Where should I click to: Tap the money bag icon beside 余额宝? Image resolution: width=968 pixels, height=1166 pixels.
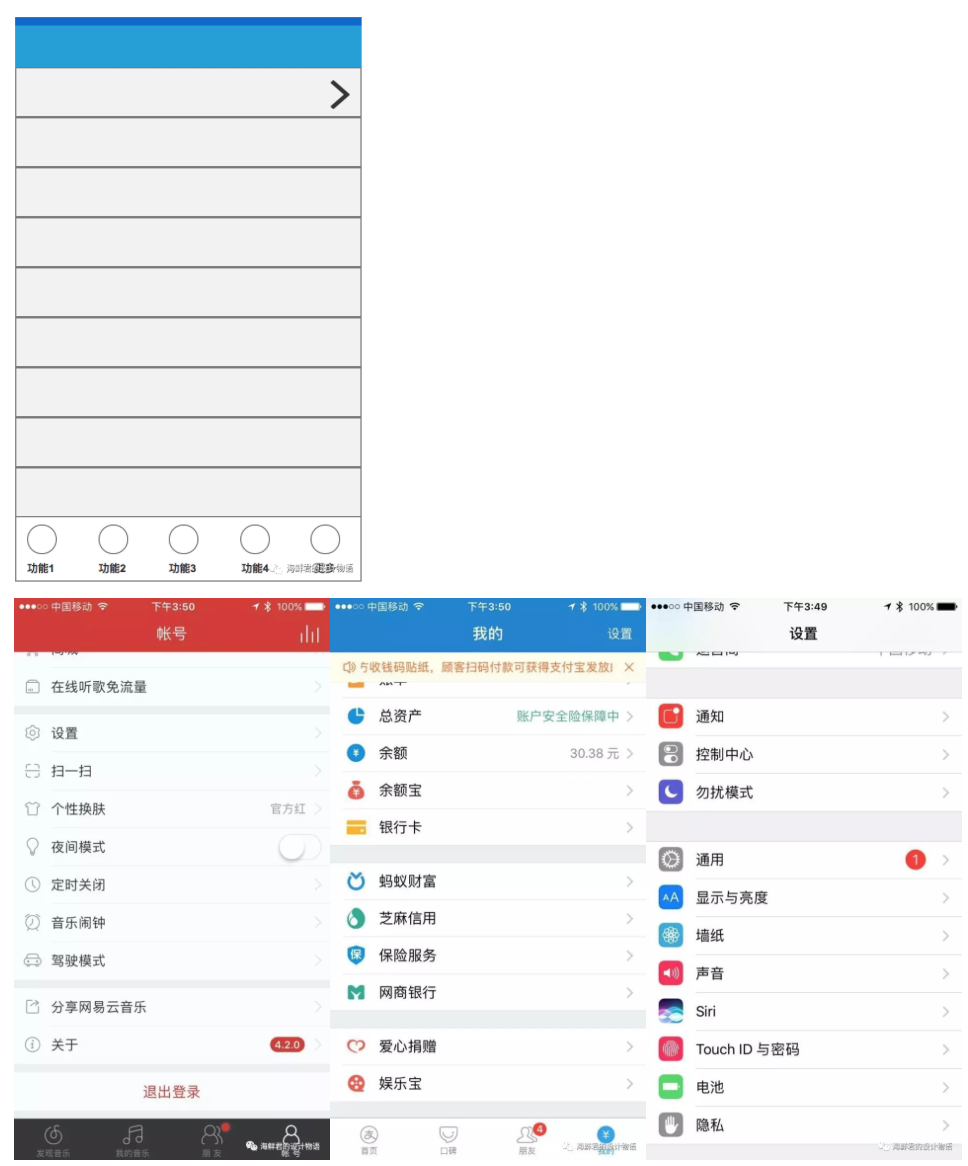[356, 790]
